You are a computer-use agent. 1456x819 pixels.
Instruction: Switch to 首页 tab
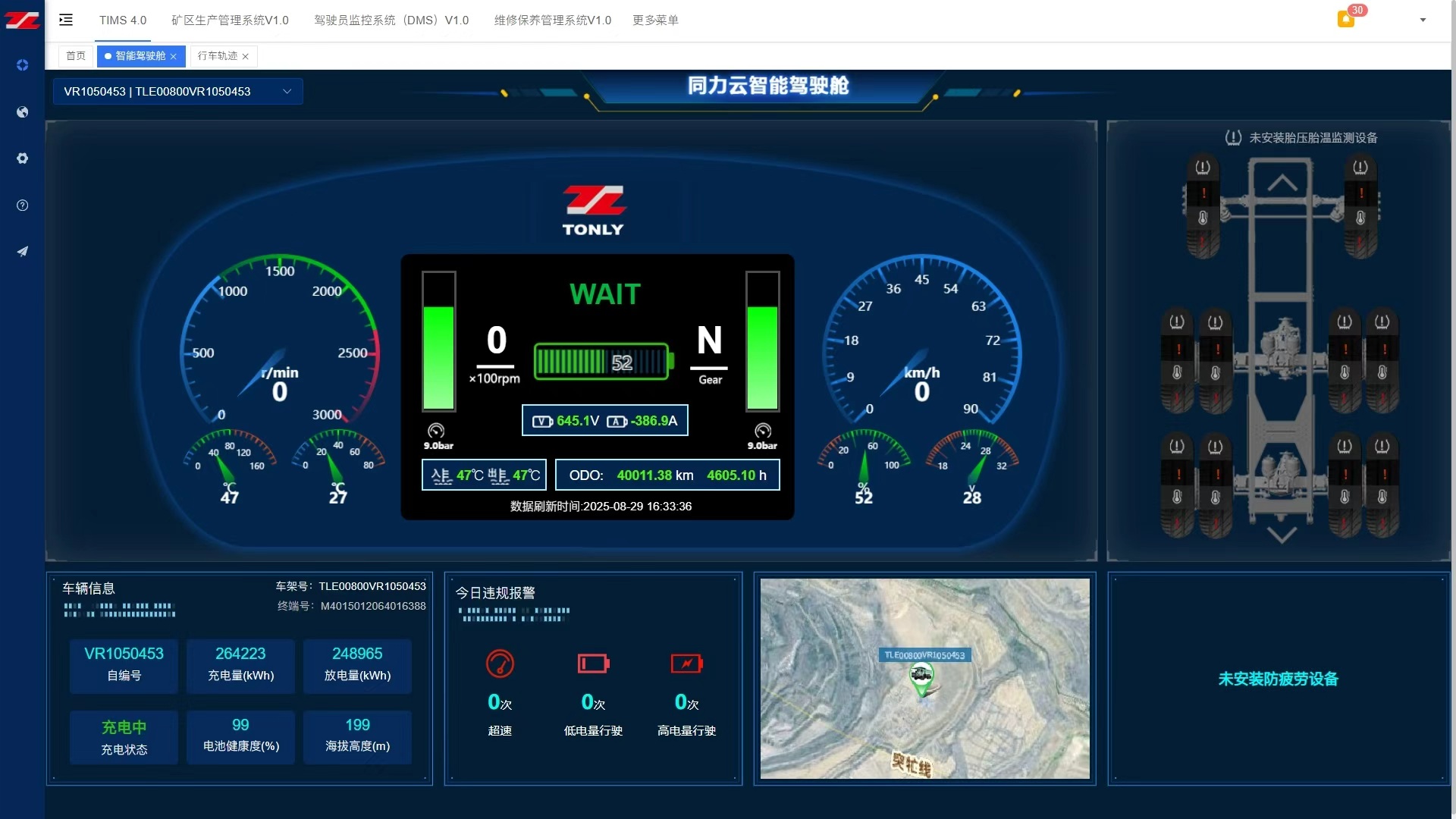(x=76, y=56)
